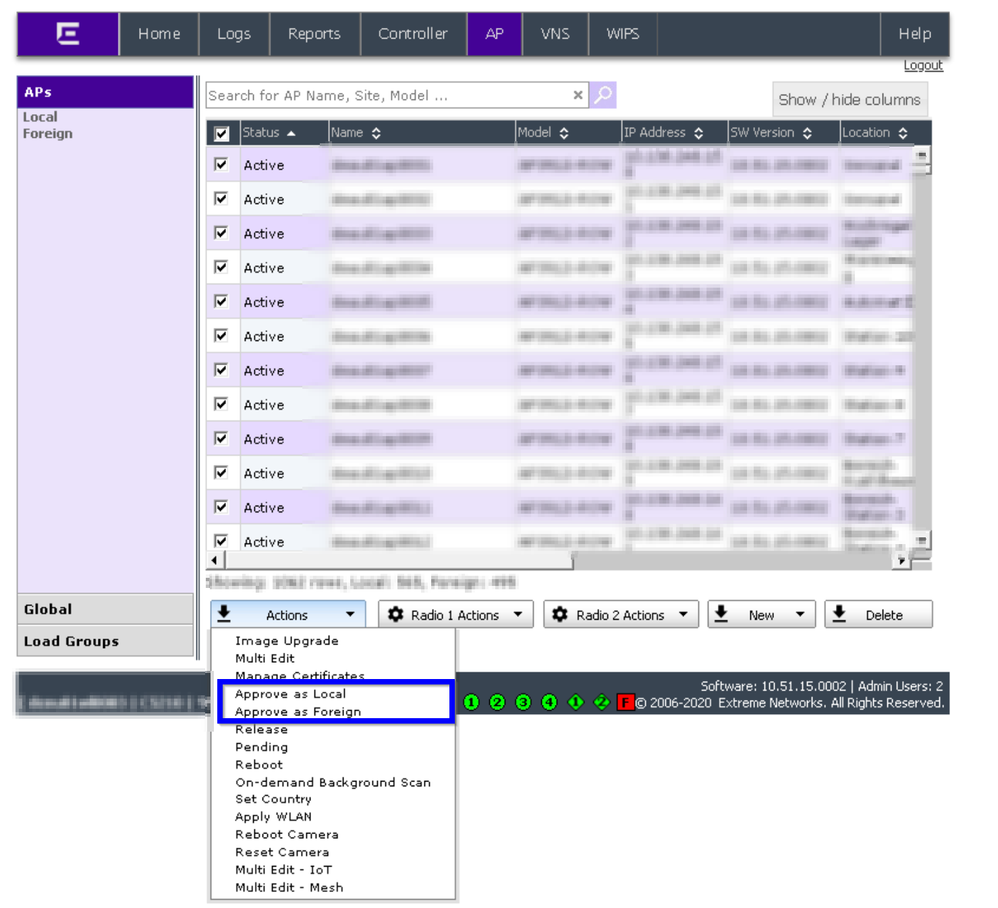Click the Logout link
The image size is (998, 908).
(922, 65)
